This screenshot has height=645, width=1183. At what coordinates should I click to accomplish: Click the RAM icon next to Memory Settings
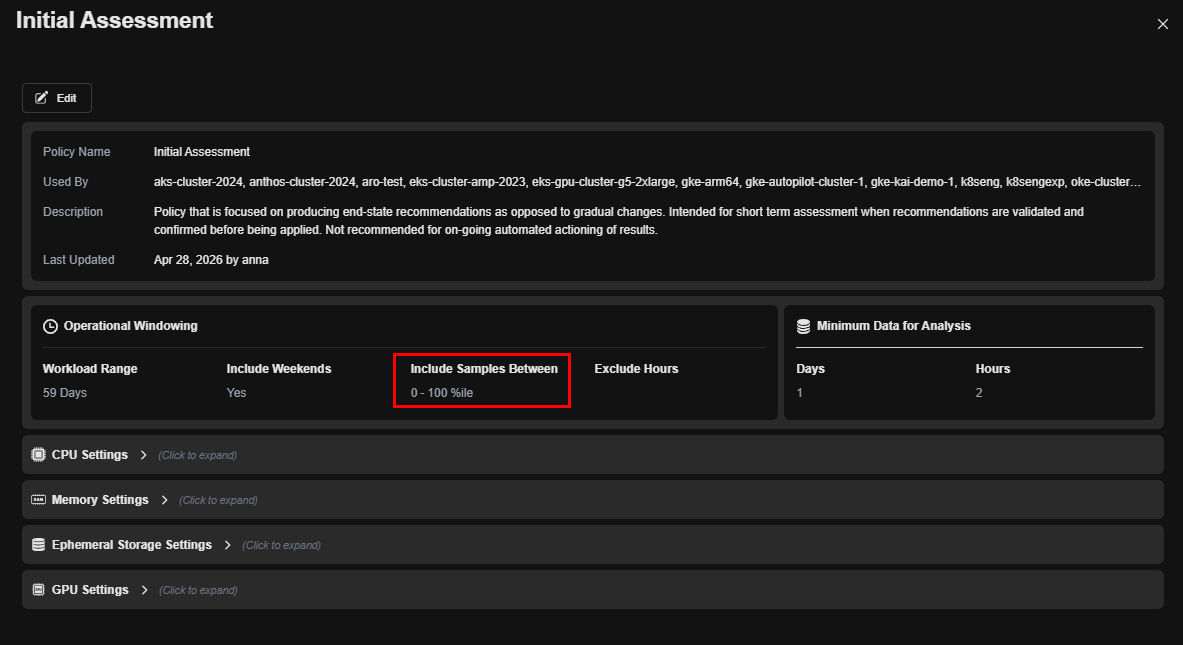[38, 499]
